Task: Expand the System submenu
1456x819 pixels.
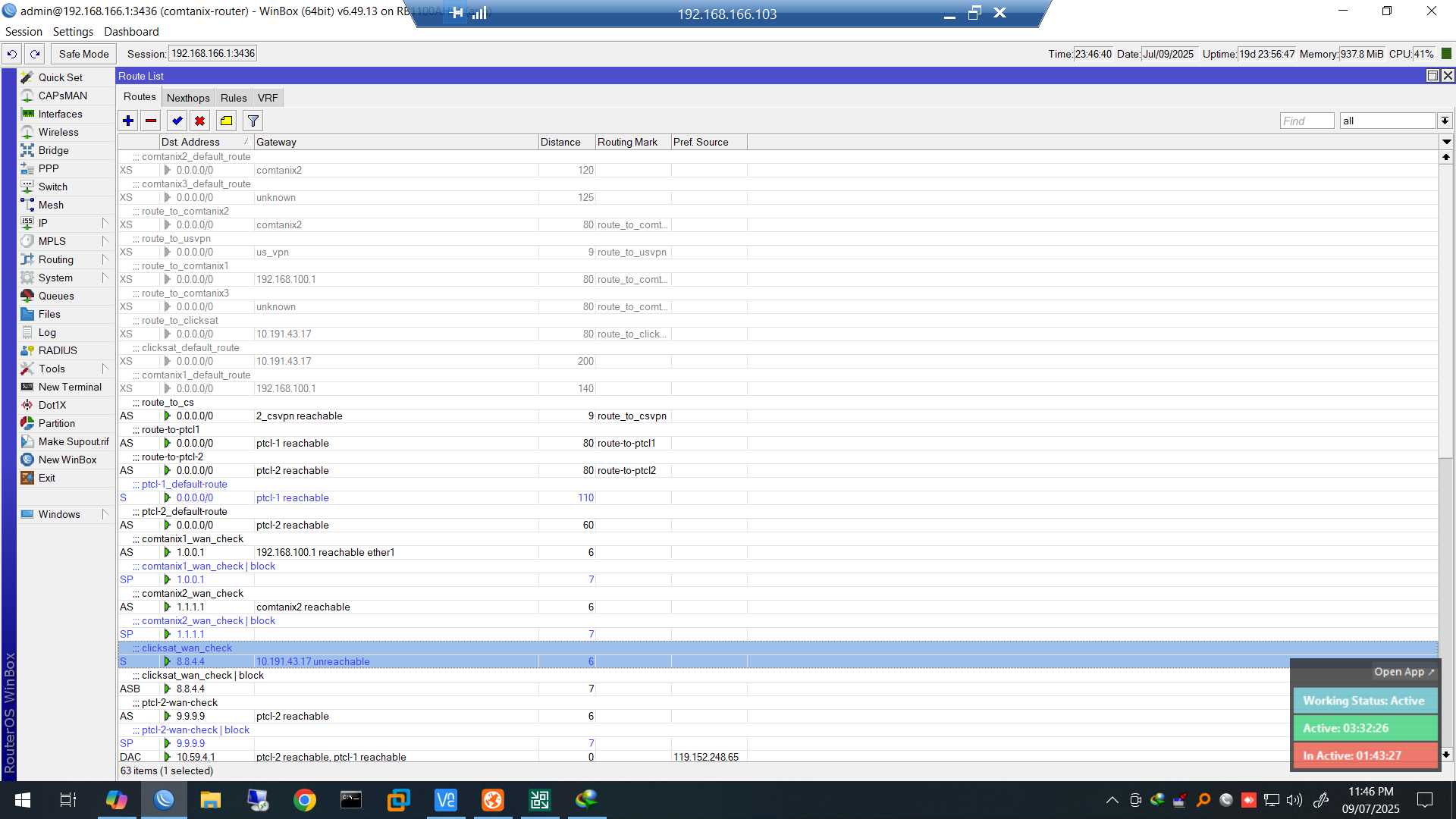Action: (66, 278)
